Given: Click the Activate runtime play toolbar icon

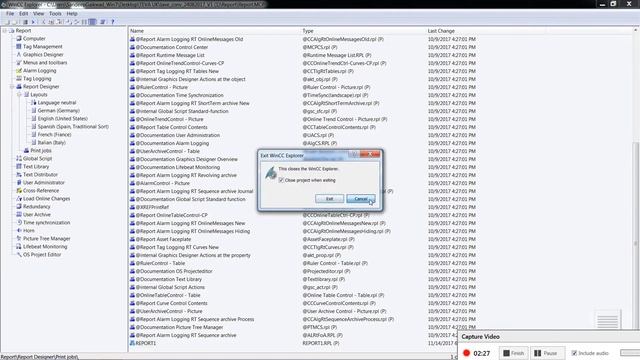Looking at the screenshot, I should pyautogui.click(x=33, y=22).
